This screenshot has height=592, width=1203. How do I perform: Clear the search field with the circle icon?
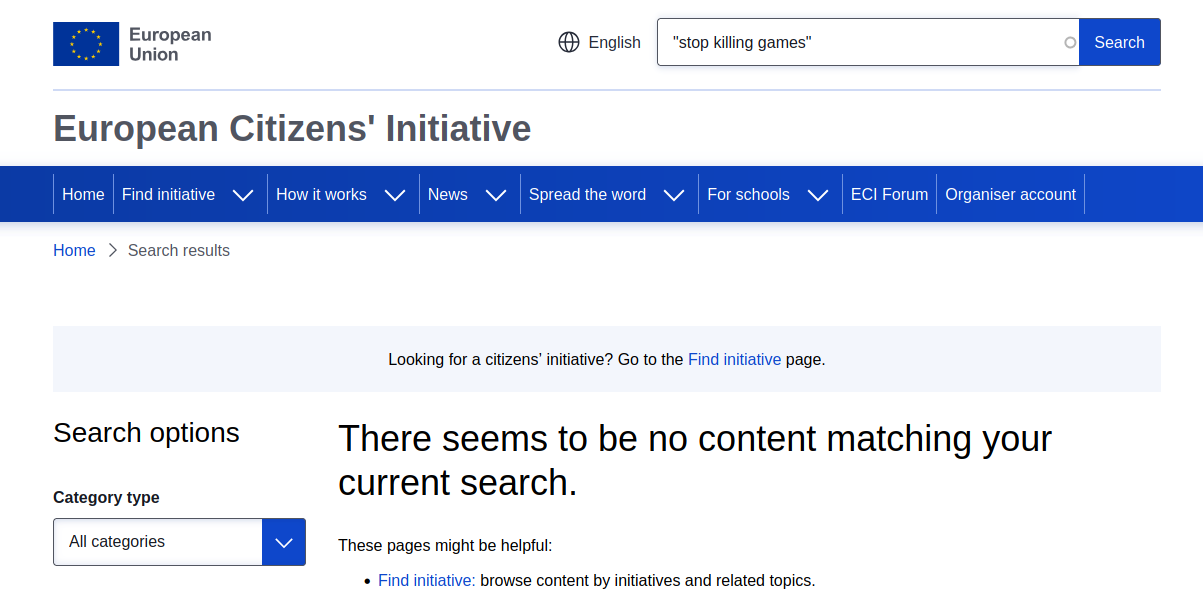point(1070,42)
